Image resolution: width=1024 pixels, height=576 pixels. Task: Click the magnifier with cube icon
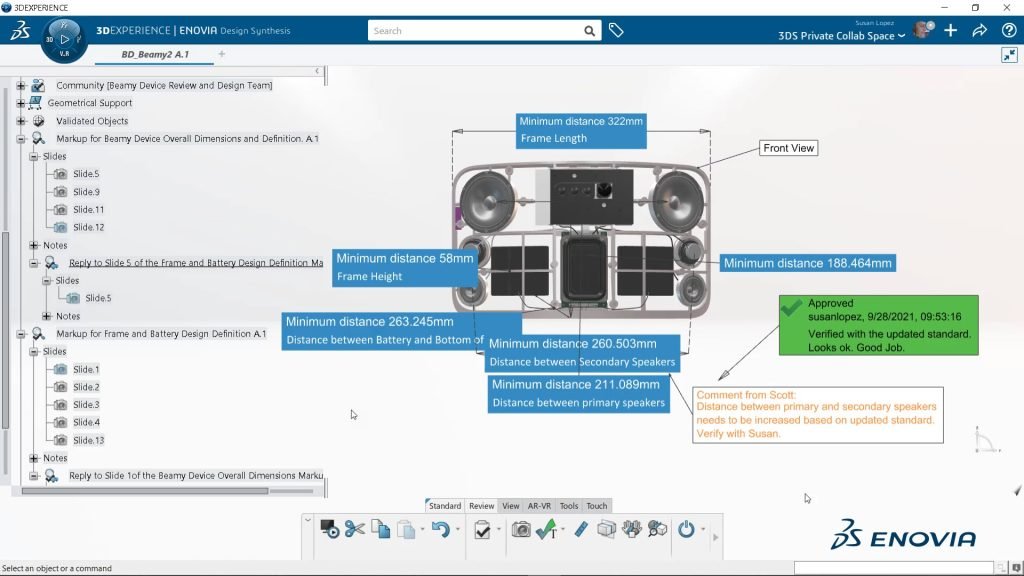click(657, 529)
